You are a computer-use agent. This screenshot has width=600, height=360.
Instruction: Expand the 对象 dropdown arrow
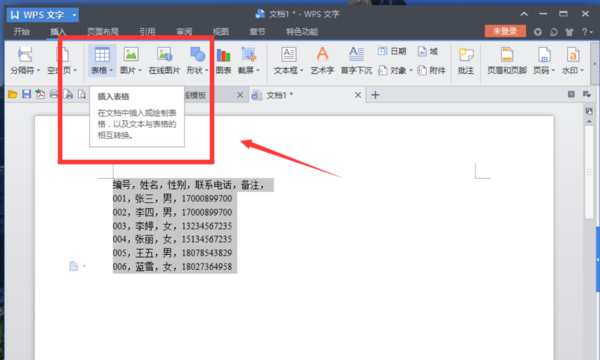(411, 70)
